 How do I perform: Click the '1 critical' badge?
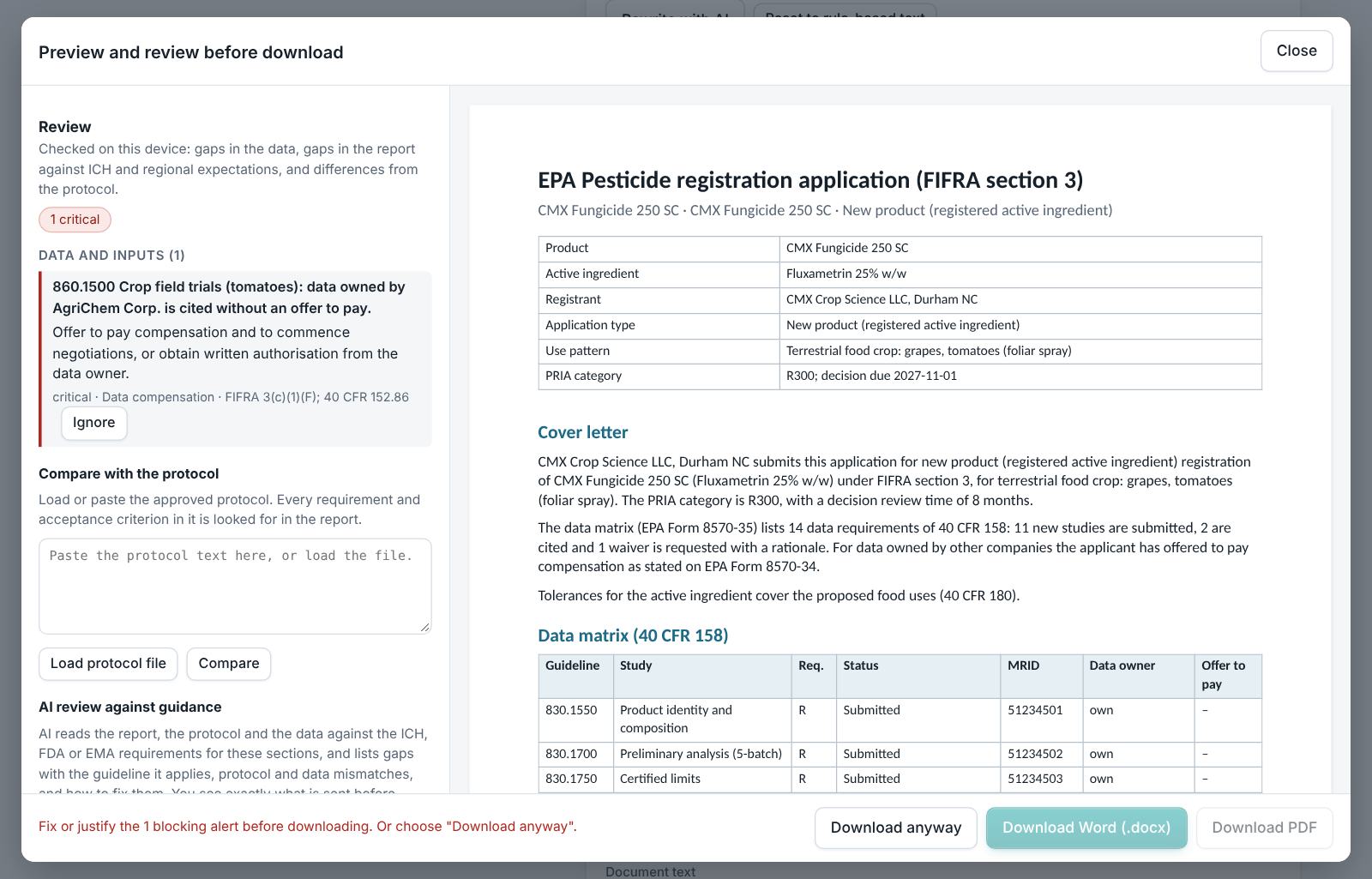tap(75, 220)
